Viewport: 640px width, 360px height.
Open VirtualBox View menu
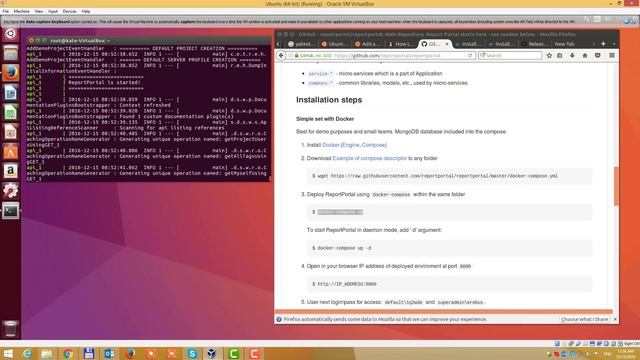click(39, 11)
